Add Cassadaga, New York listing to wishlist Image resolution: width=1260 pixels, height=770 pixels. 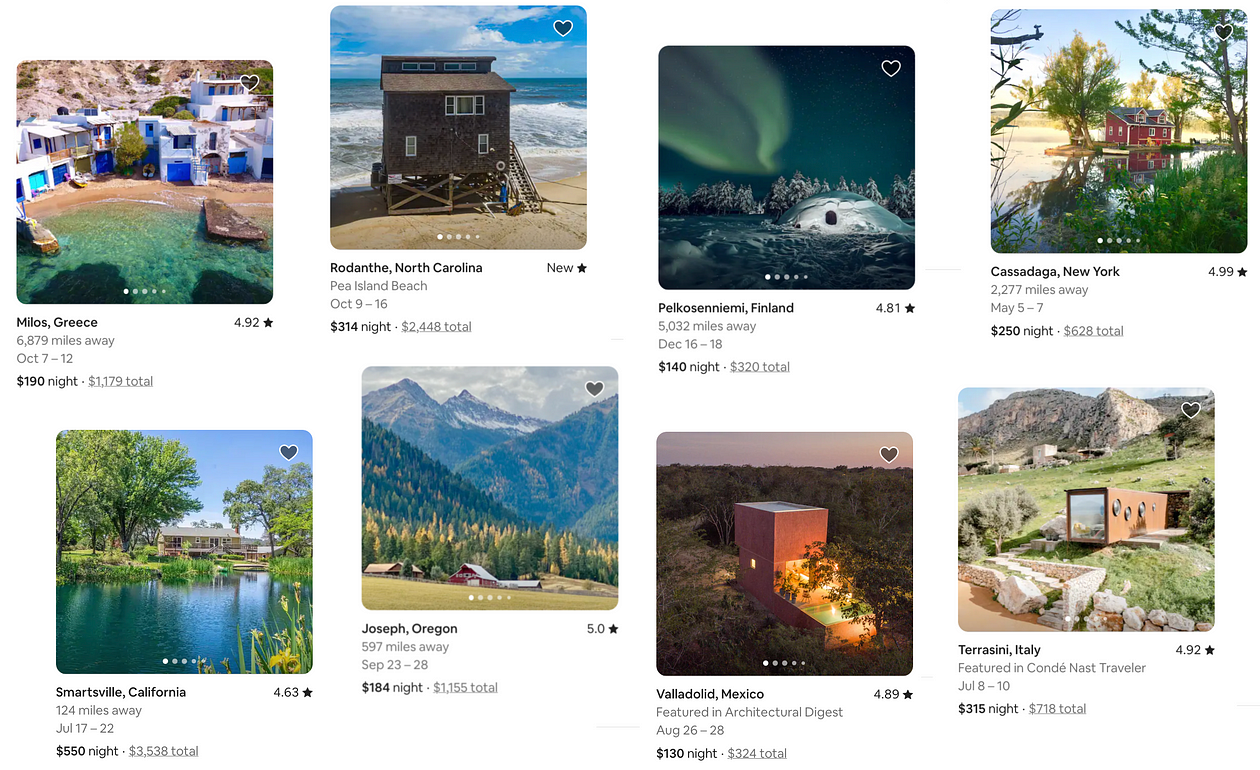1223,32
